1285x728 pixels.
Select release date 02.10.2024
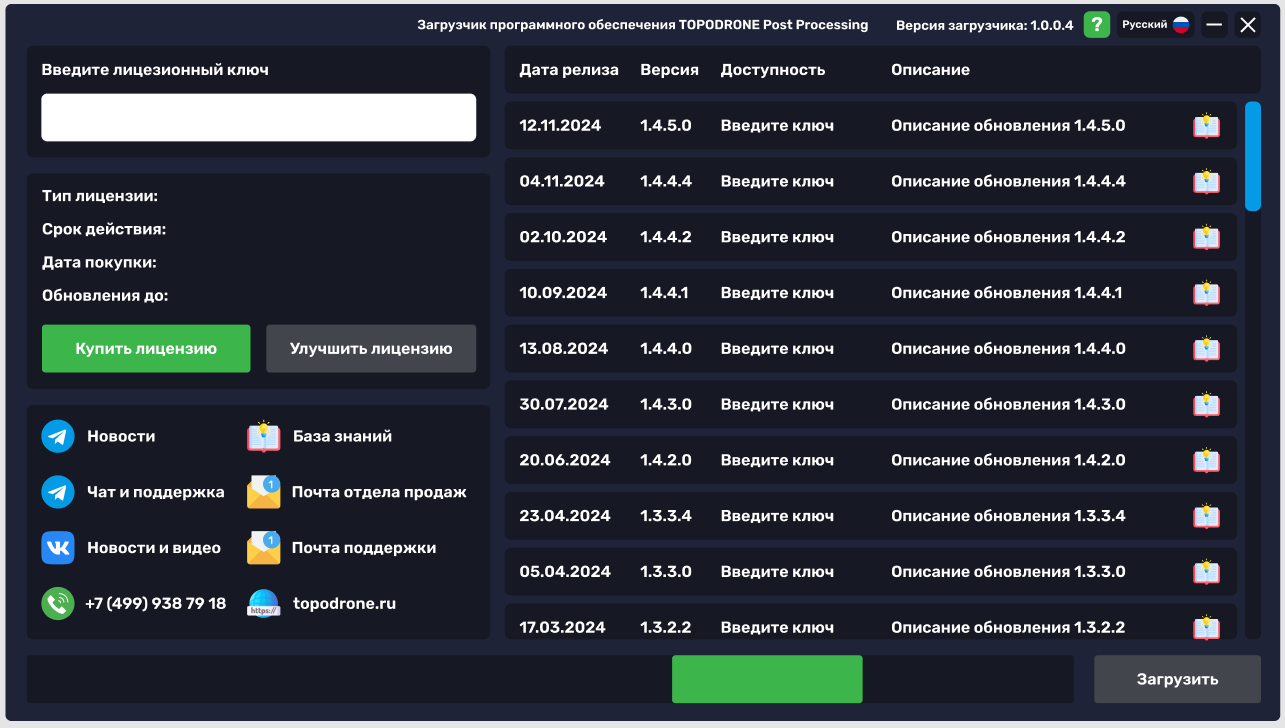tap(563, 238)
